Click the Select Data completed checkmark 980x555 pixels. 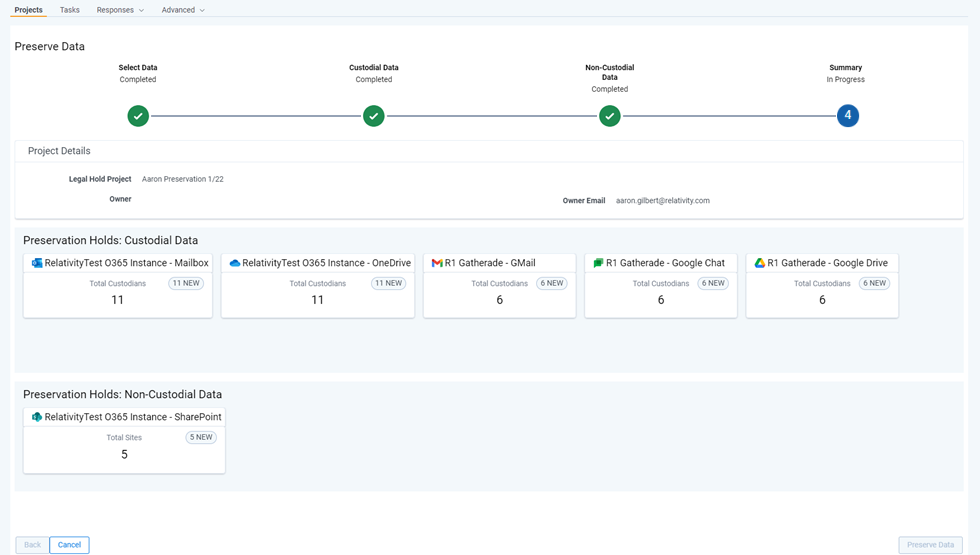(138, 116)
